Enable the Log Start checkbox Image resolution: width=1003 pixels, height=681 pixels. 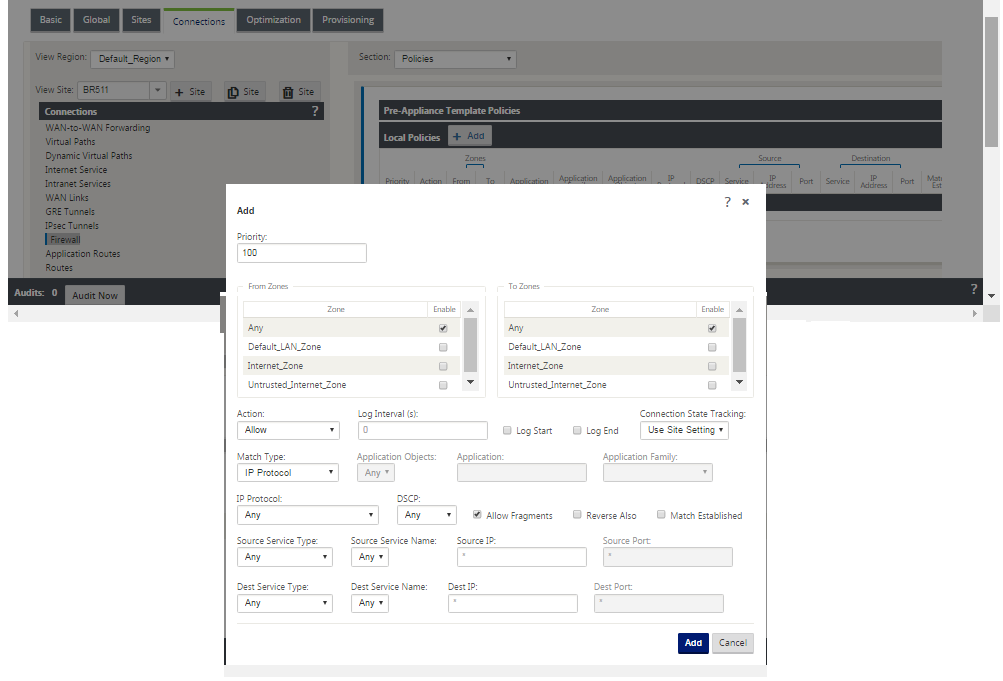click(x=507, y=430)
